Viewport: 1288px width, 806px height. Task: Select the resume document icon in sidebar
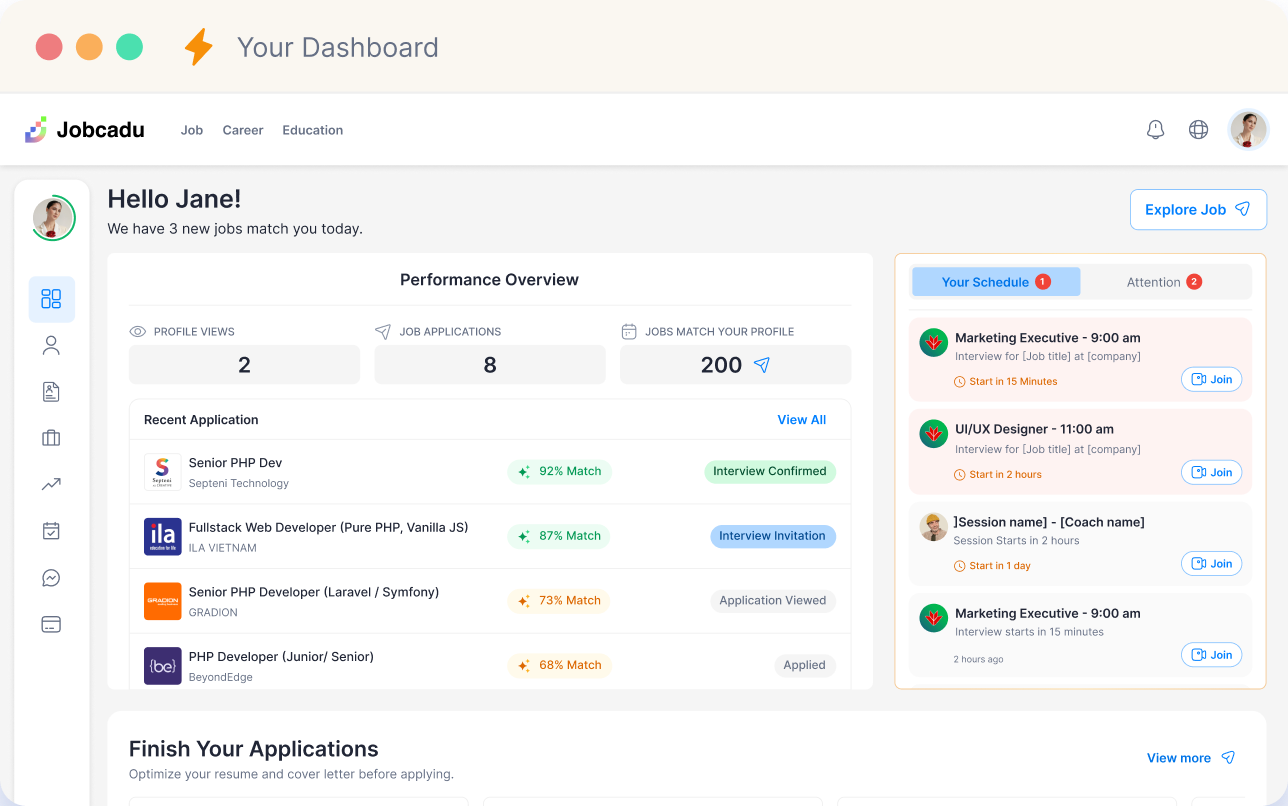(51, 392)
